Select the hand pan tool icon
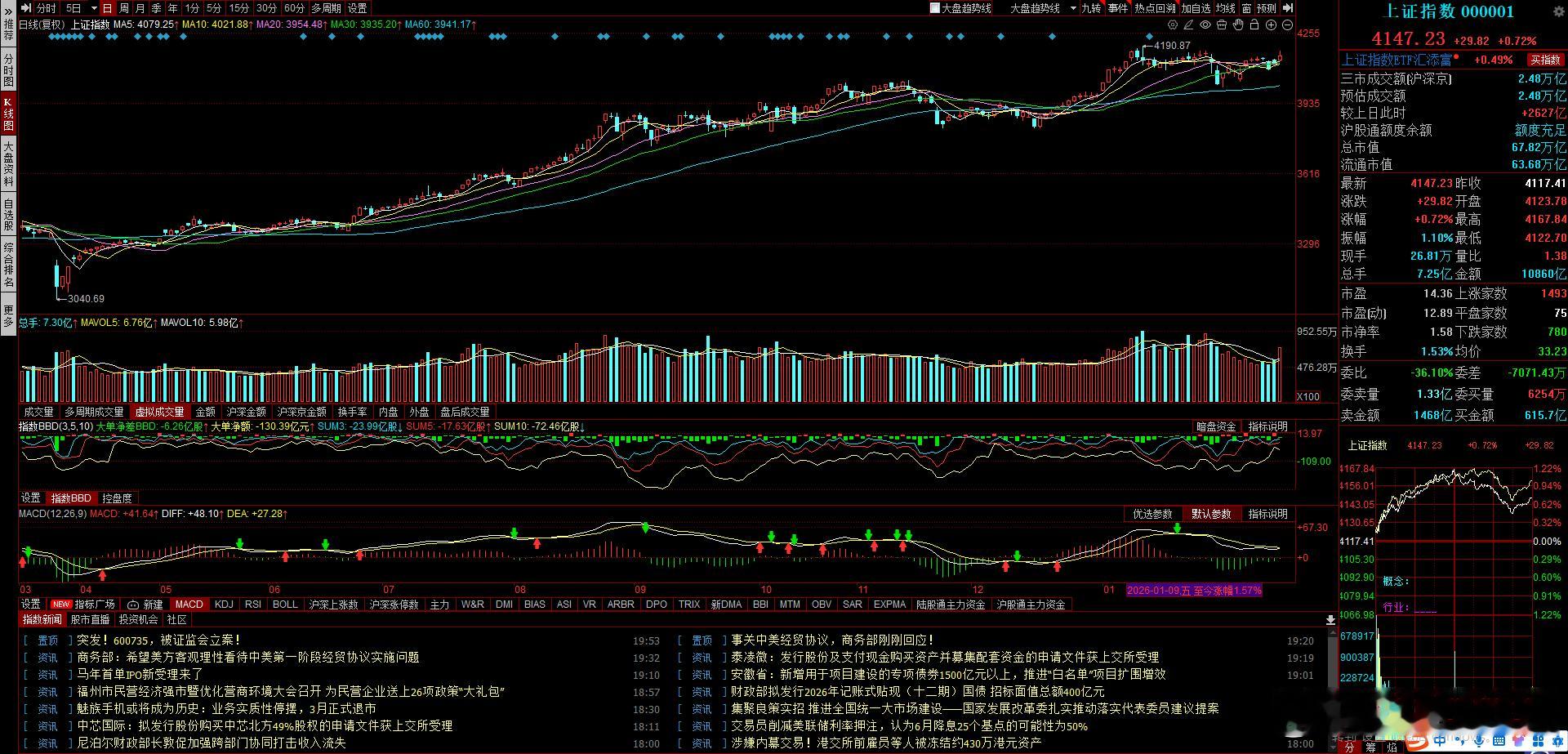The height and width of the screenshot is (754, 1568). (x=1238, y=25)
